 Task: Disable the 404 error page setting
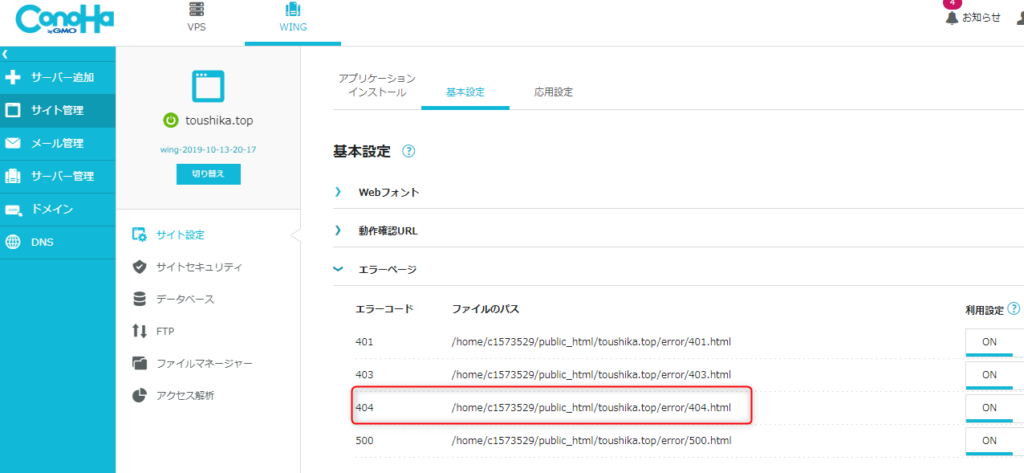pos(989,407)
